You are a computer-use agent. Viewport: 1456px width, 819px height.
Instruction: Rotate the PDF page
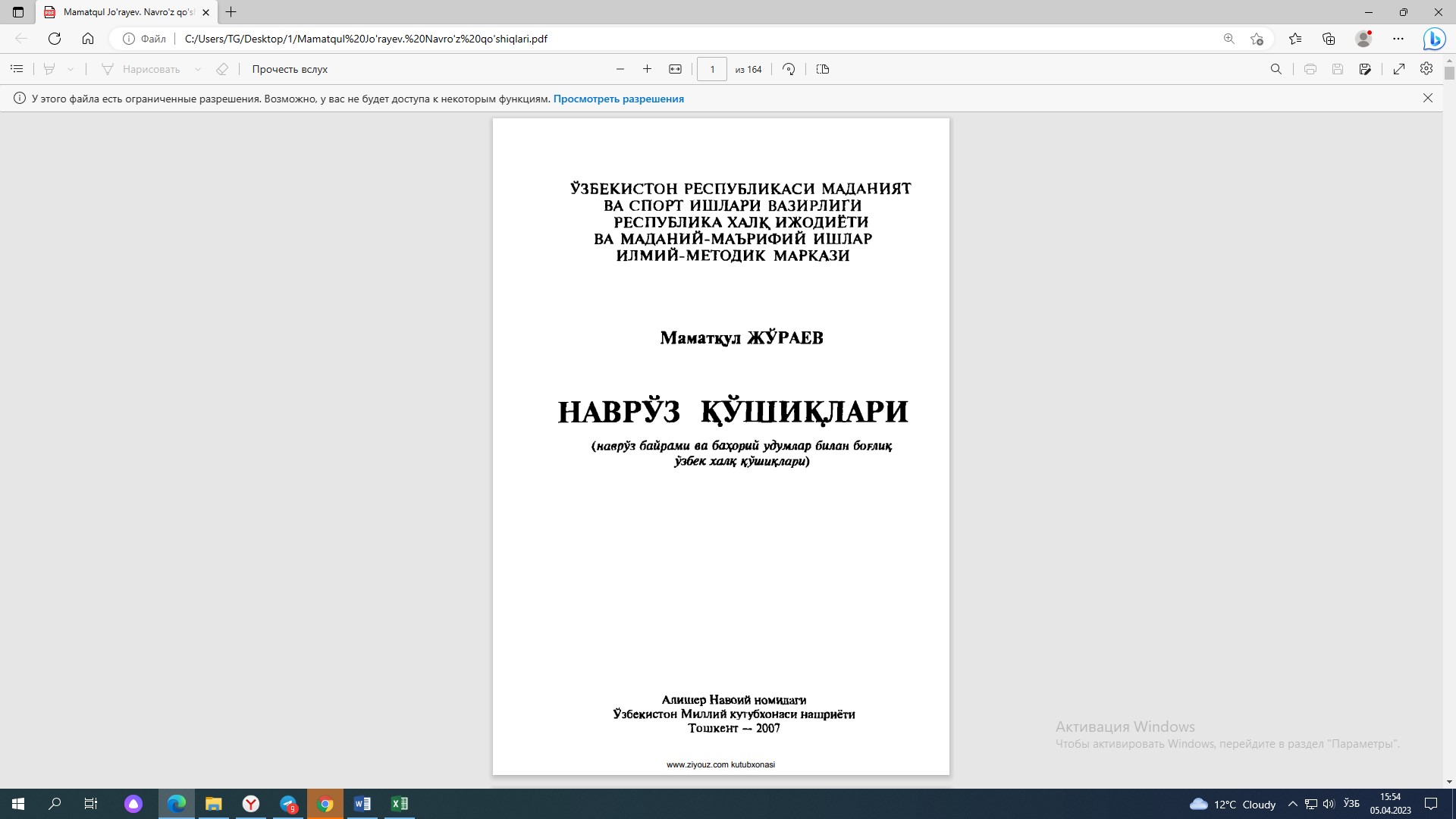pos(788,69)
